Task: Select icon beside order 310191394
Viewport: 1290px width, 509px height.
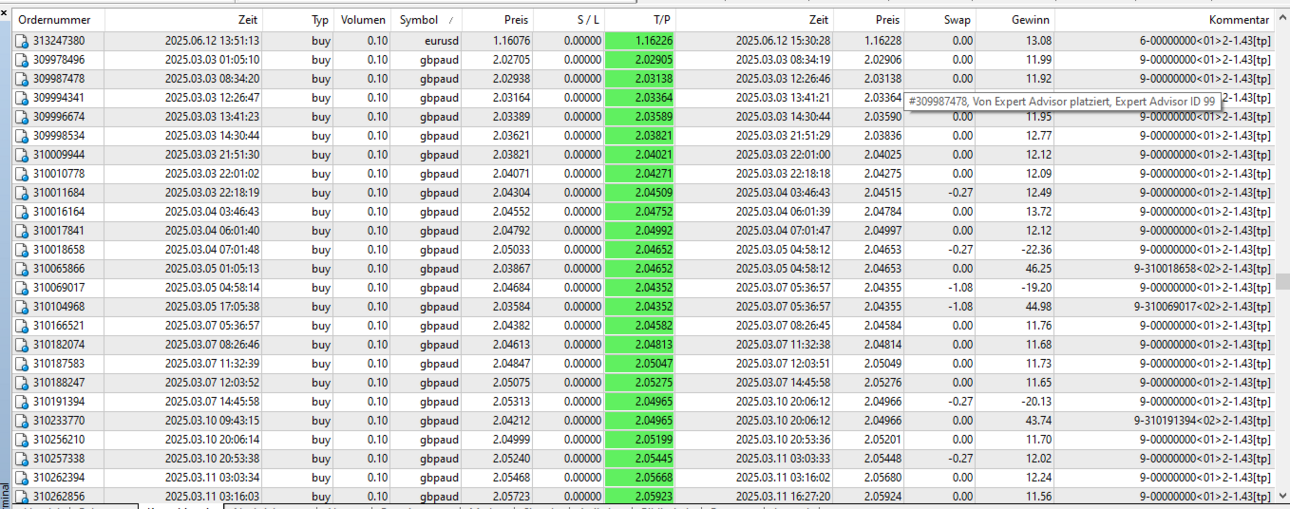Action: [22, 402]
